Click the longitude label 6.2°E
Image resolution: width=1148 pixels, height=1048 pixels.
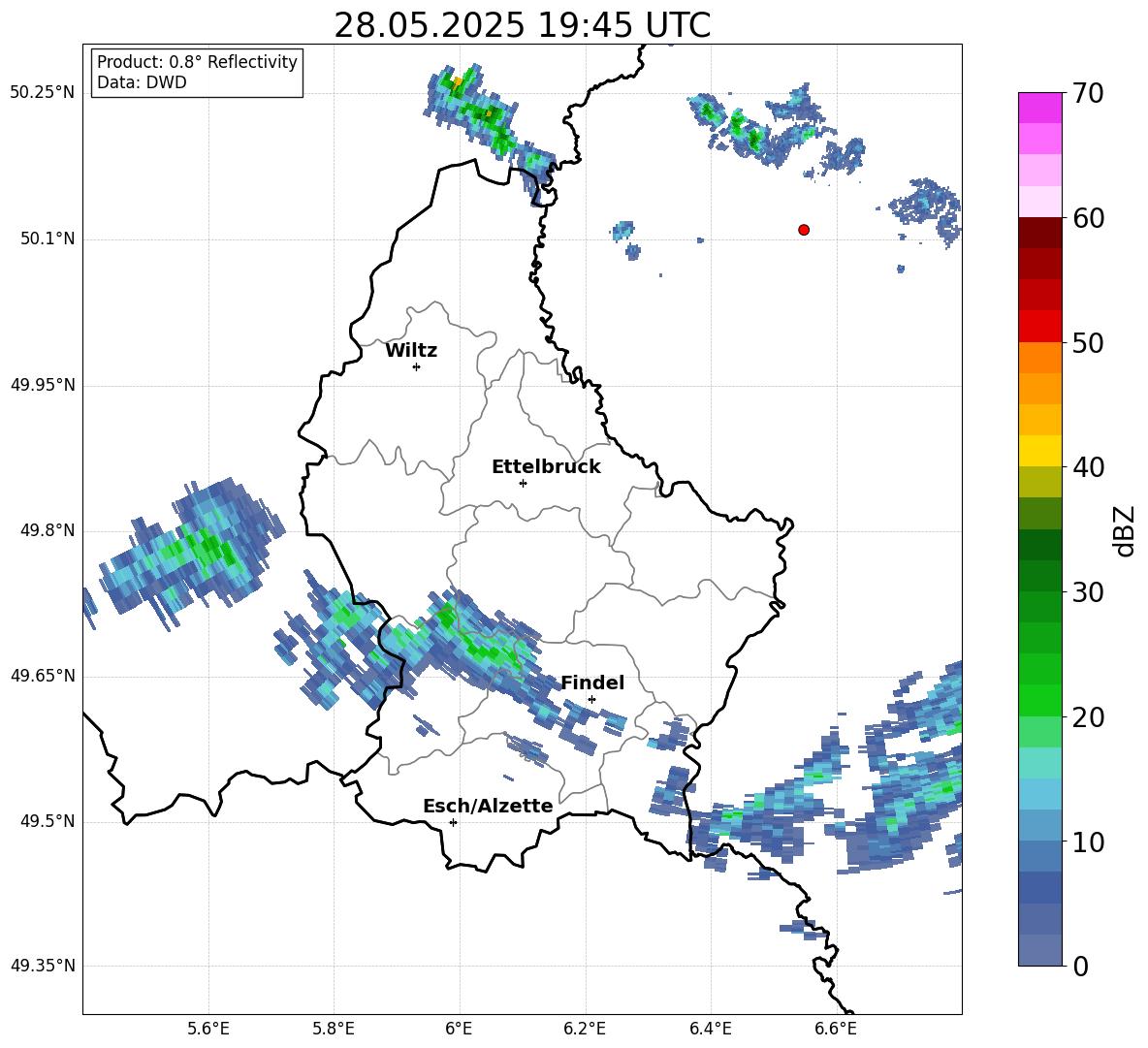pyautogui.click(x=585, y=1029)
